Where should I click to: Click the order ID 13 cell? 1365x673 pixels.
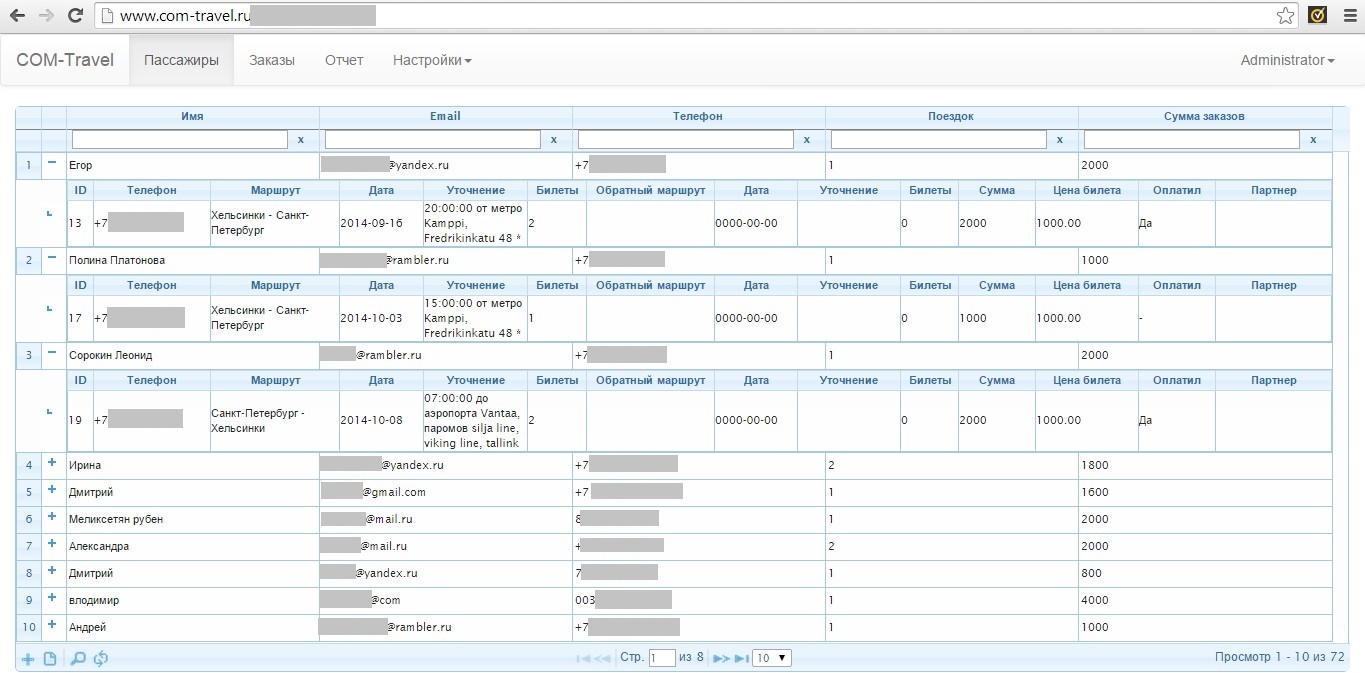click(80, 223)
